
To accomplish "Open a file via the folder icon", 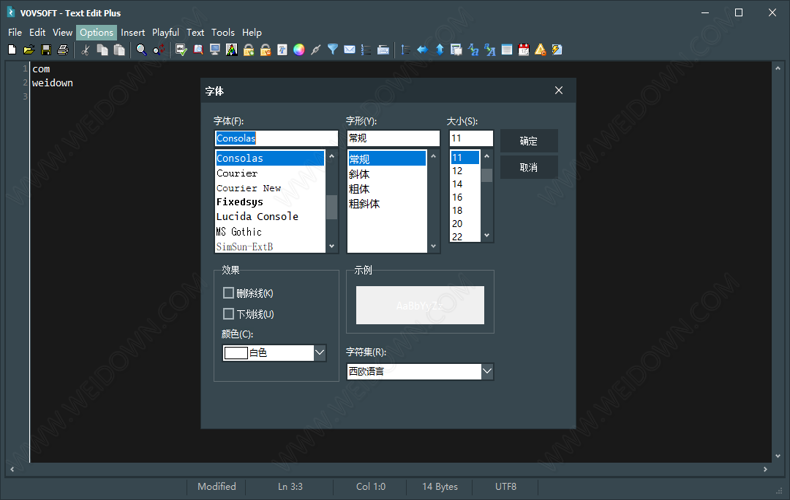I will tap(29, 49).
